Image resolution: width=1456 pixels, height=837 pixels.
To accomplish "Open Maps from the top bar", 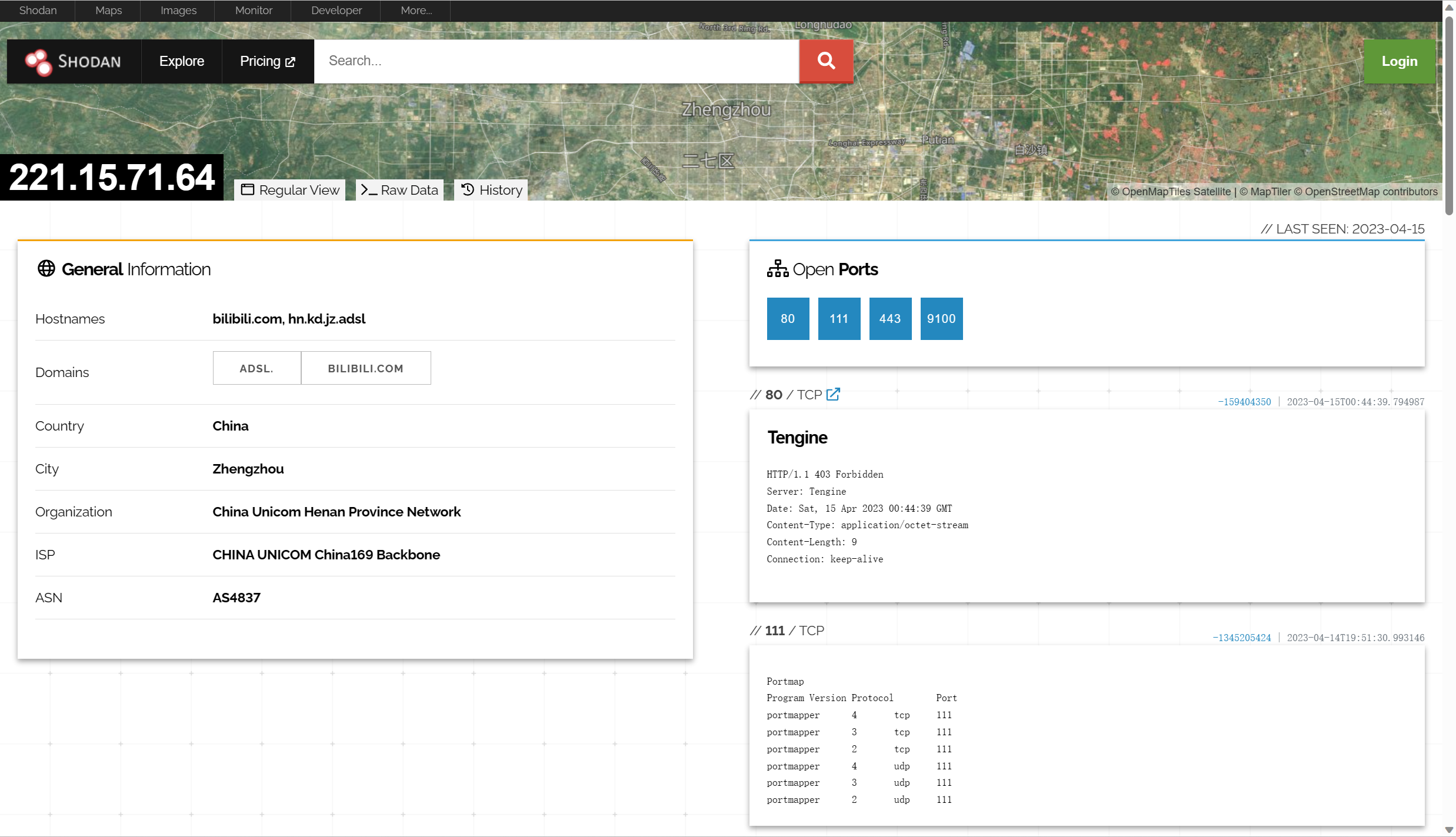I will pos(109,11).
